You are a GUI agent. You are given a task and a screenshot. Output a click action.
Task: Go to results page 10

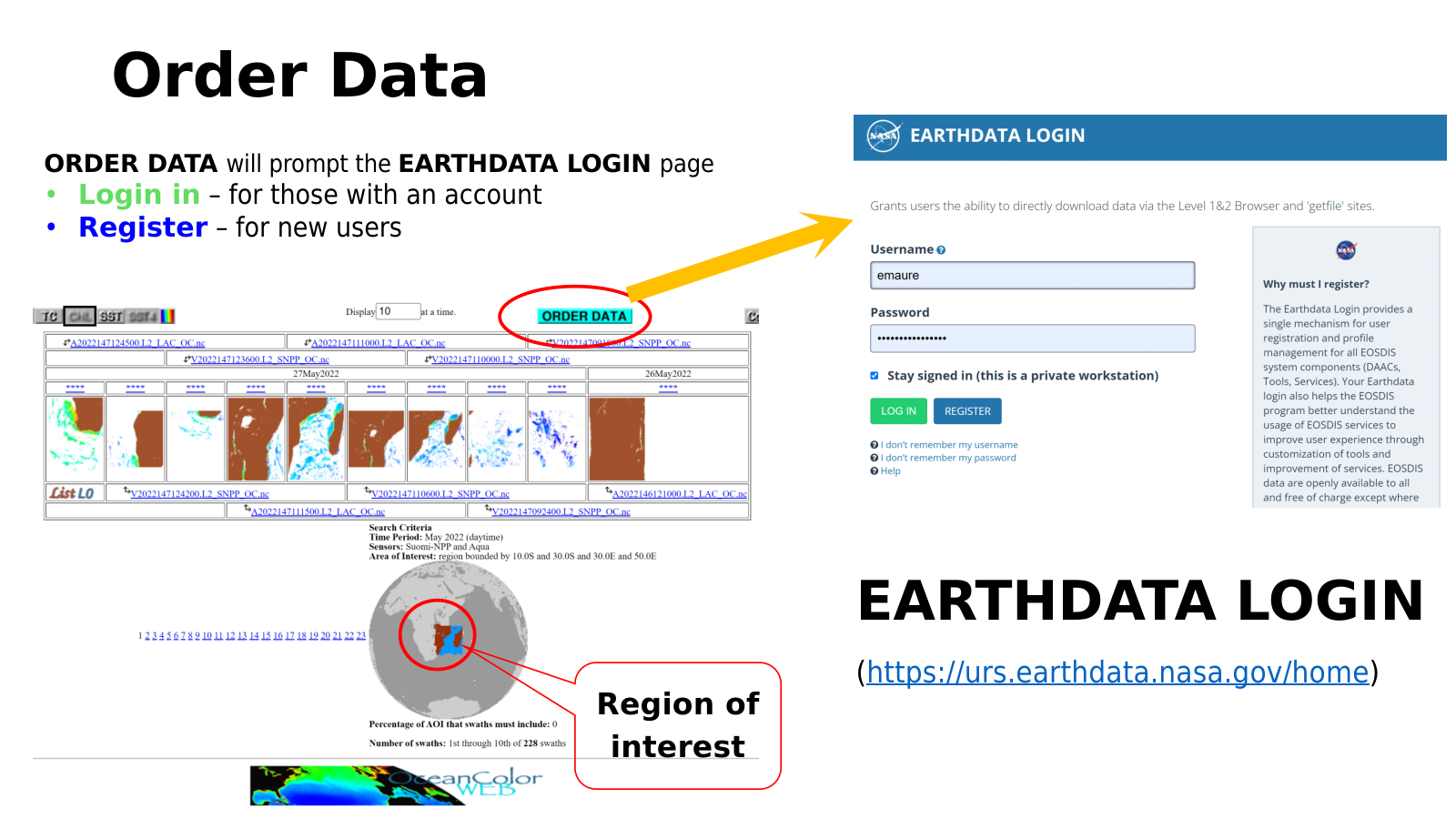[x=207, y=635]
